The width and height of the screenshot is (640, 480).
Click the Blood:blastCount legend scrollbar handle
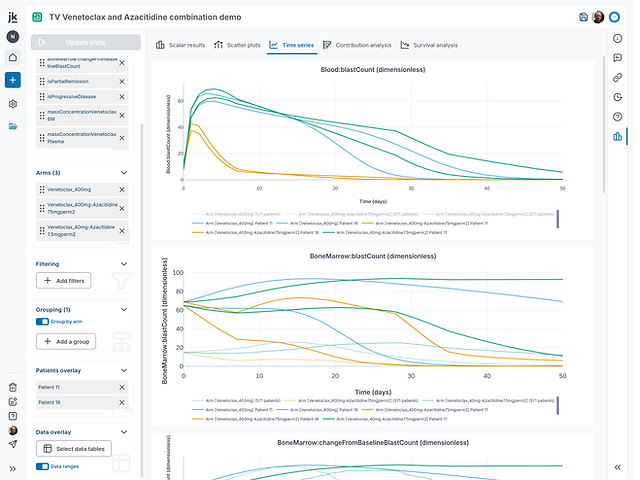click(x=558, y=219)
